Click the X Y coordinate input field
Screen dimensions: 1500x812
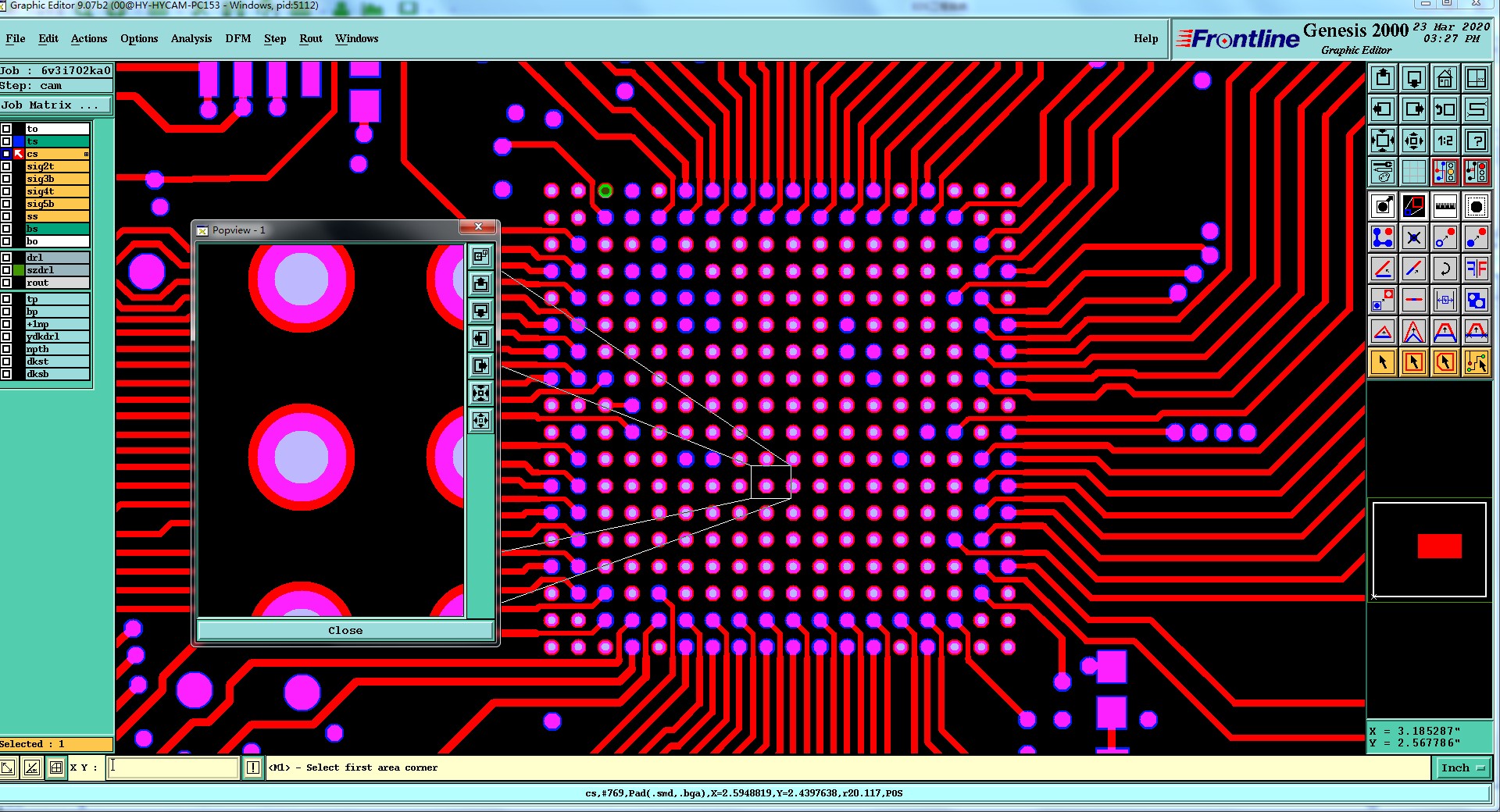tap(173, 767)
